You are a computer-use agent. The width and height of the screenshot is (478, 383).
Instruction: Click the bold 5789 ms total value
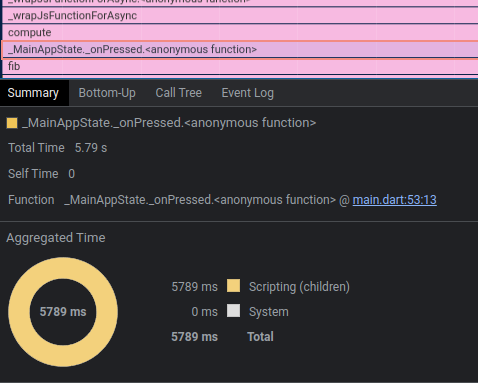point(194,337)
